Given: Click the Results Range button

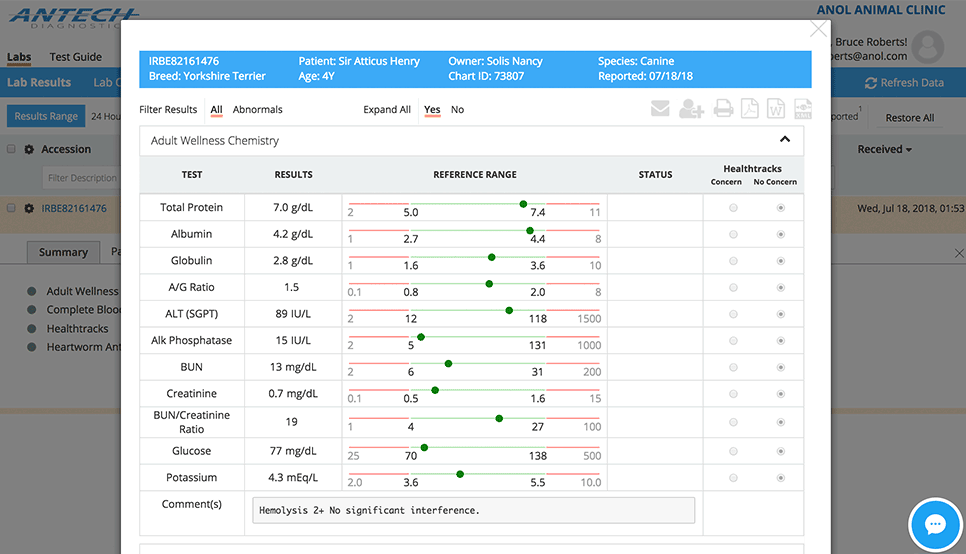Looking at the screenshot, I should (46, 116).
